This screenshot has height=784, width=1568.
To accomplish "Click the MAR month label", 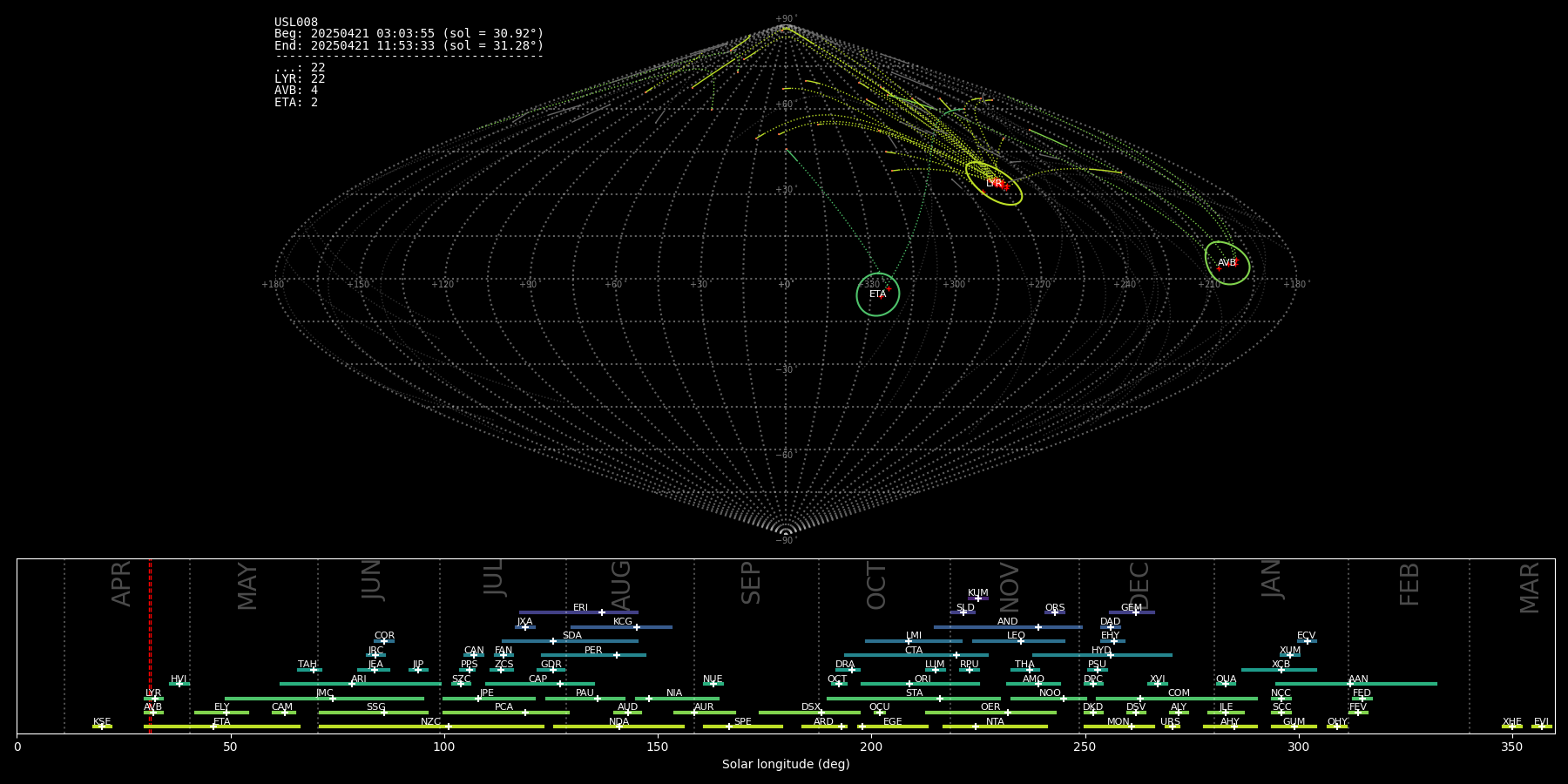I will click(x=1529, y=588).
